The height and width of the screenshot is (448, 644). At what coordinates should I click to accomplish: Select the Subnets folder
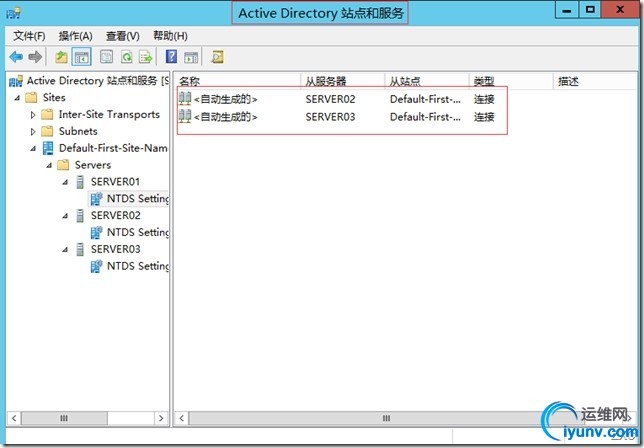[x=78, y=131]
